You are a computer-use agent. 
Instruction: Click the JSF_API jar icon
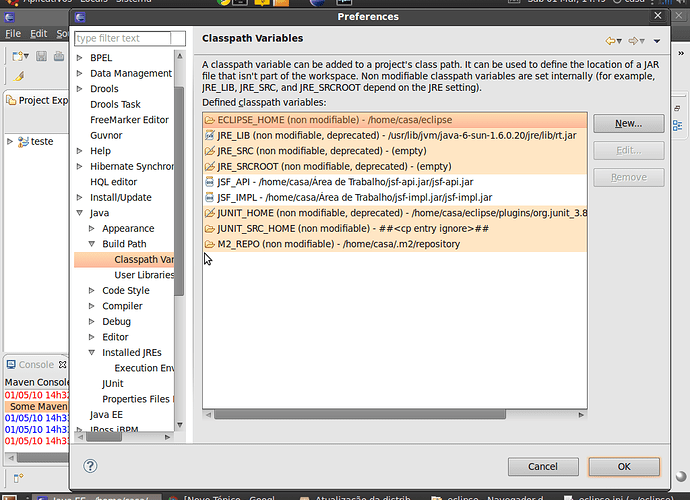[x=210, y=182]
